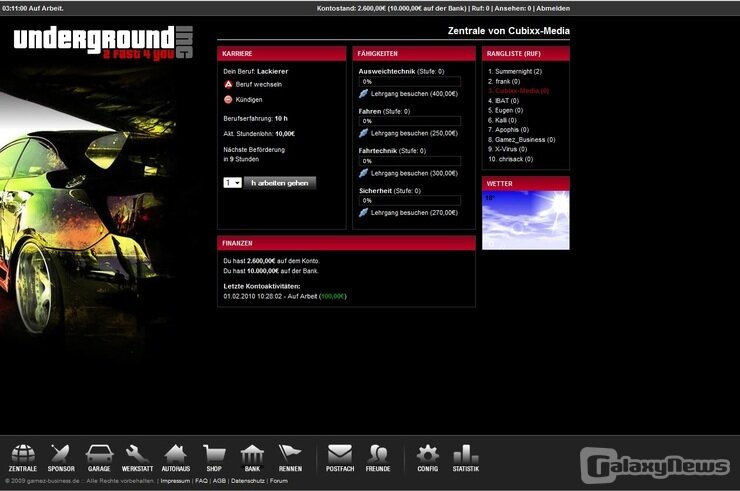This screenshot has height=491, width=740.
Task: Click the Kontostand text in top bar
Action: tap(392, 8)
